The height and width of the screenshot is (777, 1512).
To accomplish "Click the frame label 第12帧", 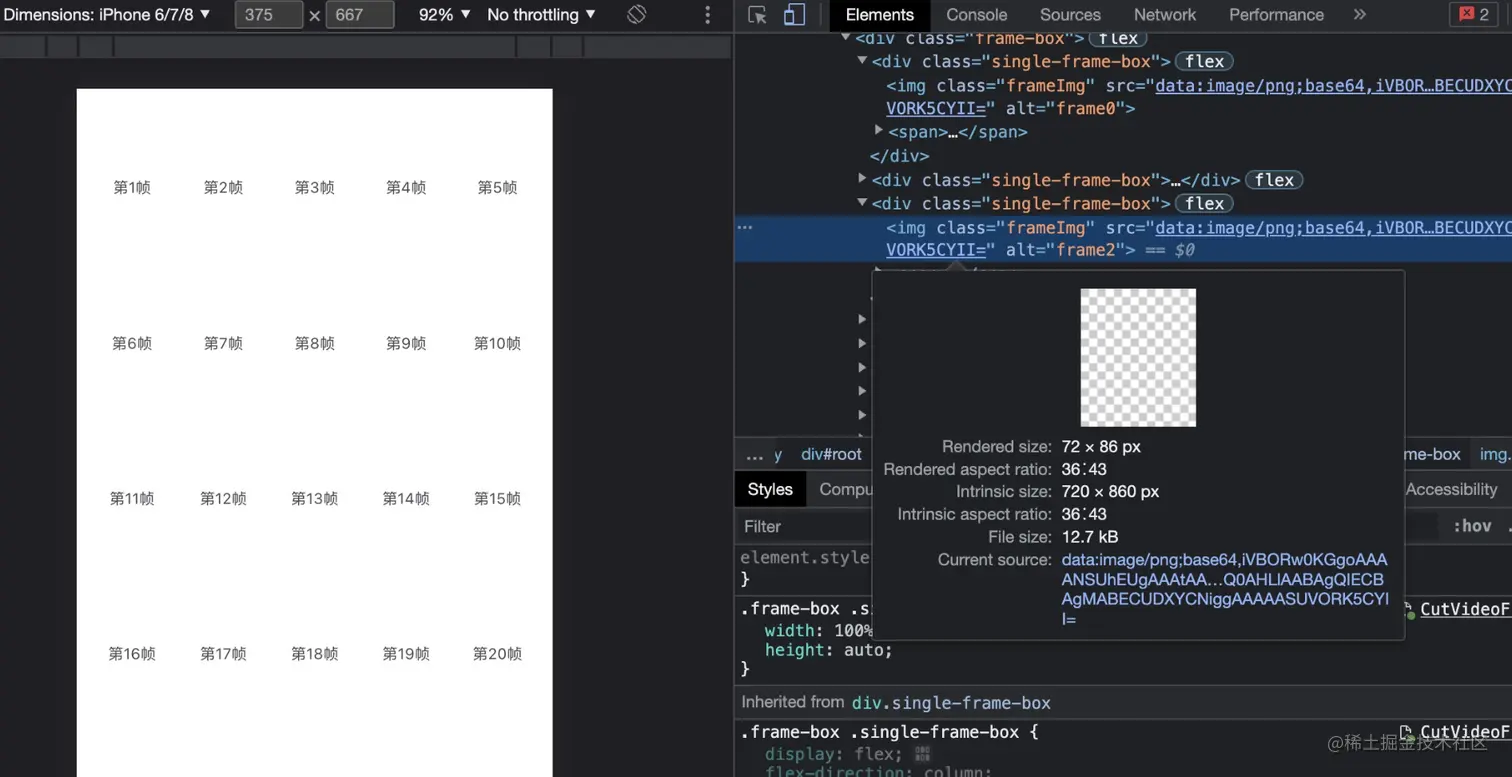I will (x=223, y=498).
